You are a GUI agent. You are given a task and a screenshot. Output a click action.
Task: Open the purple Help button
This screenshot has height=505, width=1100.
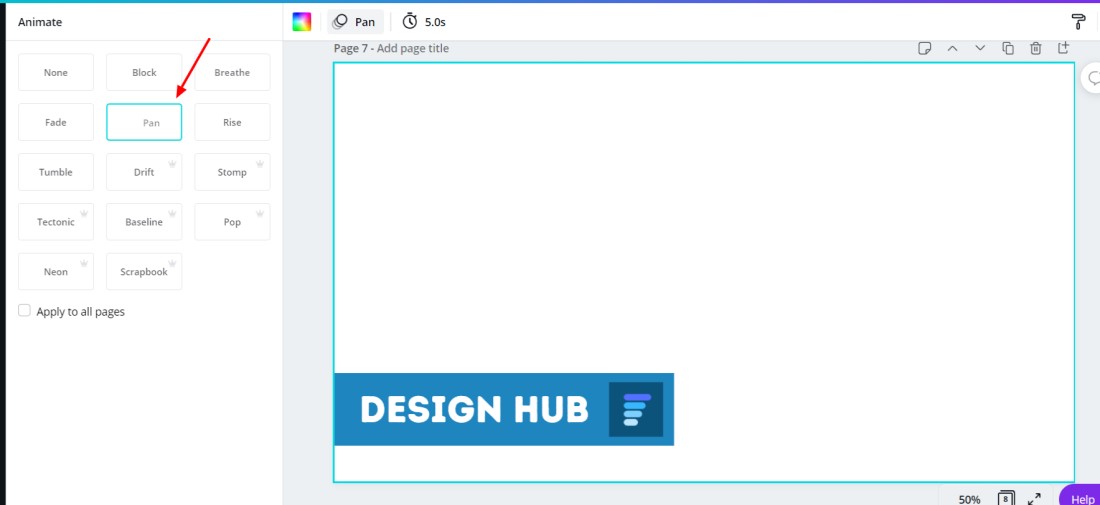pyautogui.click(x=1080, y=496)
